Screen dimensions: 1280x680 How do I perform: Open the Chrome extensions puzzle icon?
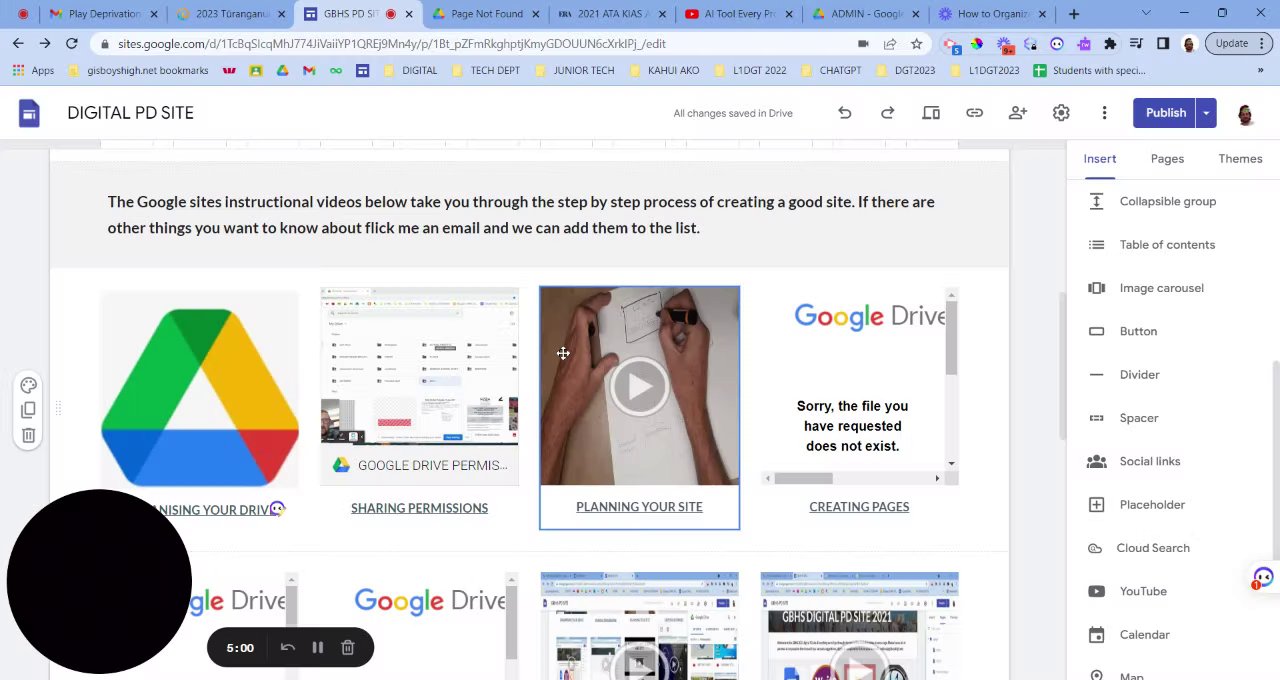(1110, 44)
